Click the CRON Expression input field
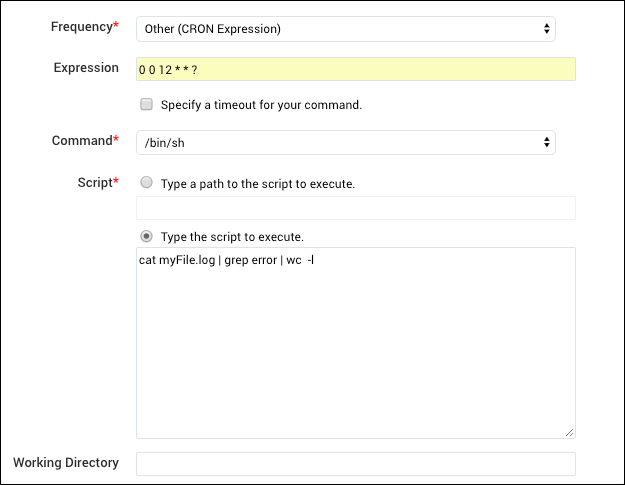 [x=355, y=69]
